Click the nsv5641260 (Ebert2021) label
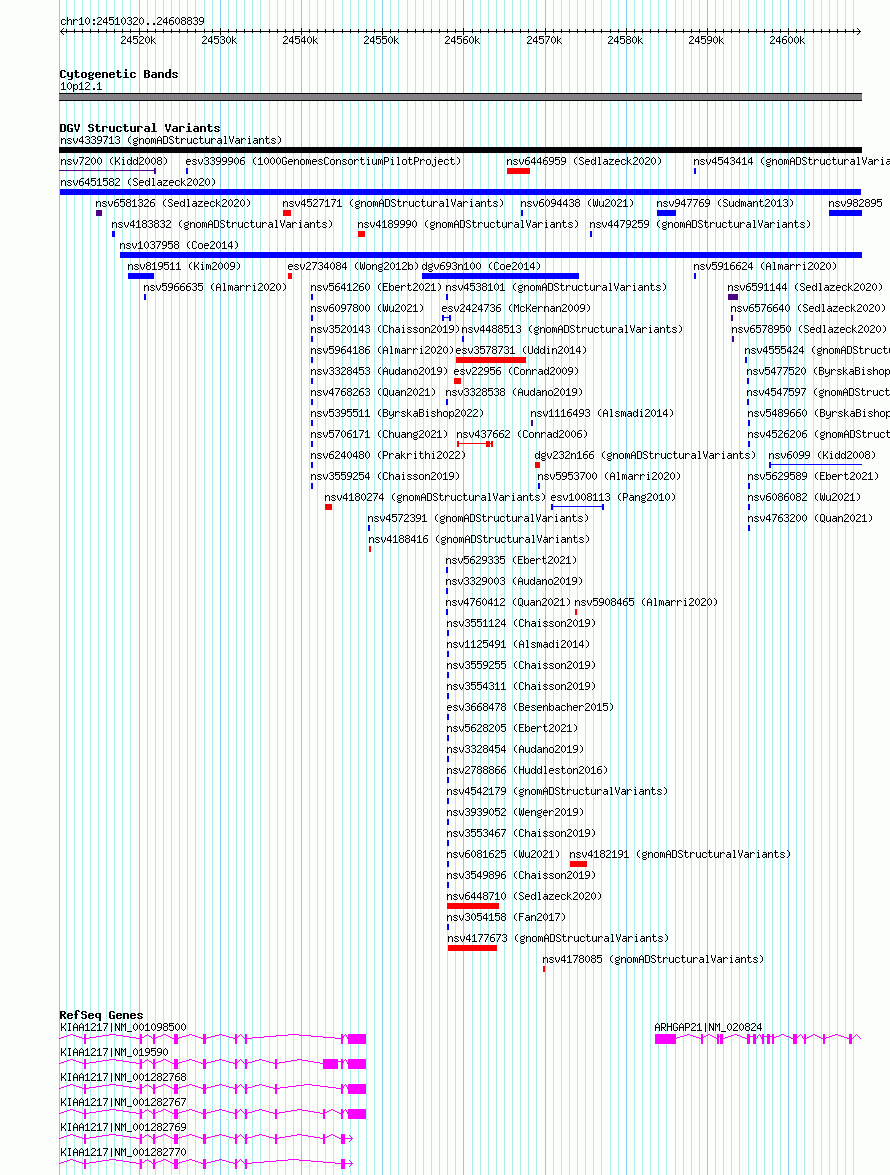The height and width of the screenshot is (1175, 890). click(x=376, y=287)
